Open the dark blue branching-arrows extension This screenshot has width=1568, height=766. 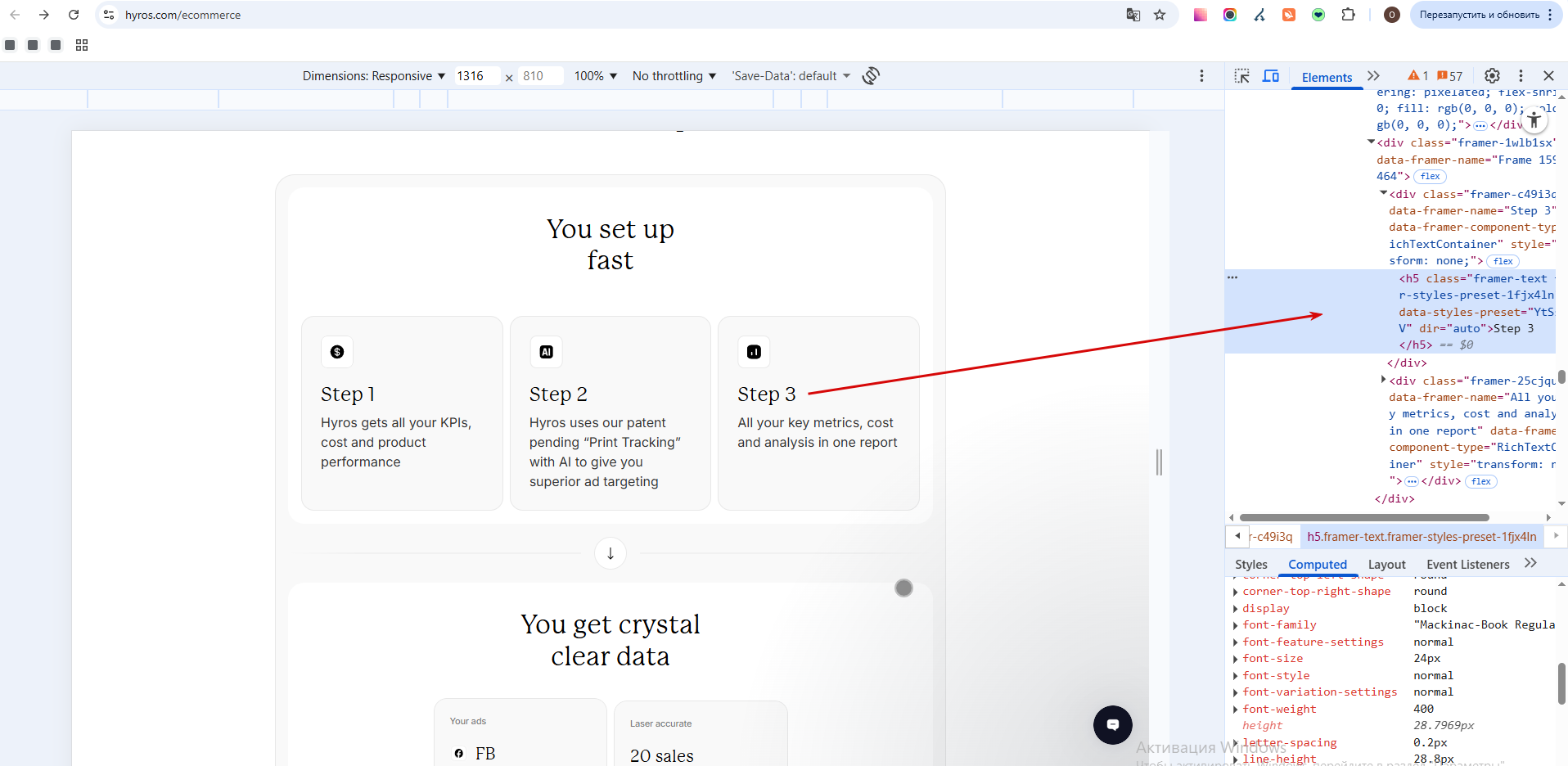[1259, 15]
